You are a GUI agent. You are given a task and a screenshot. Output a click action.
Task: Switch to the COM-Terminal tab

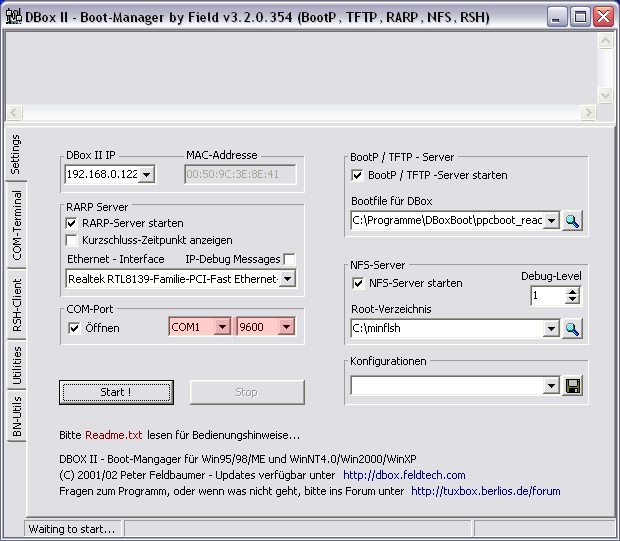[x=17, y=225]
